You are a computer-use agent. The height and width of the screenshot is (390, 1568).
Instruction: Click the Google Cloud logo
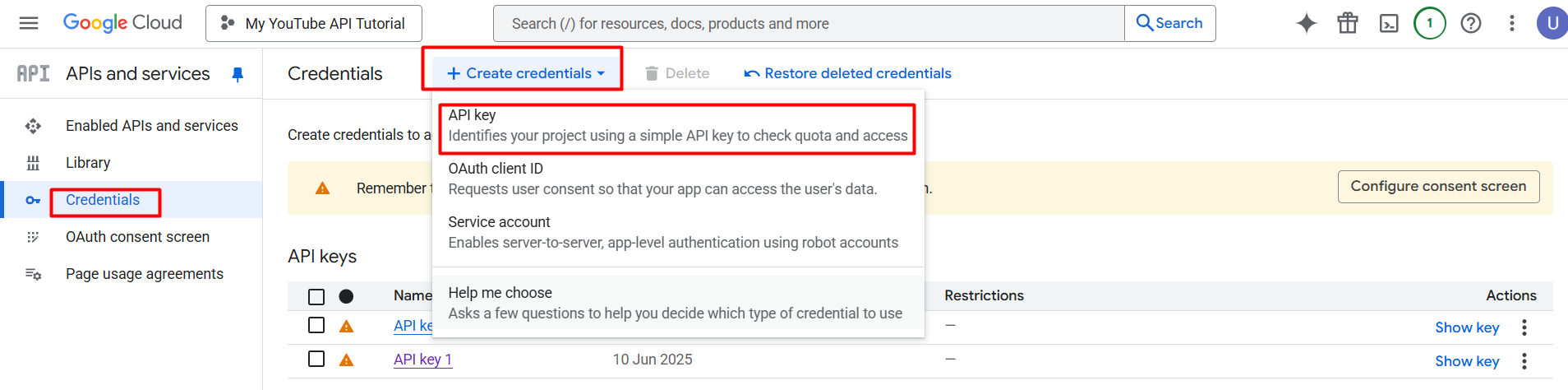pyautogui.click(x=122, y=23)
